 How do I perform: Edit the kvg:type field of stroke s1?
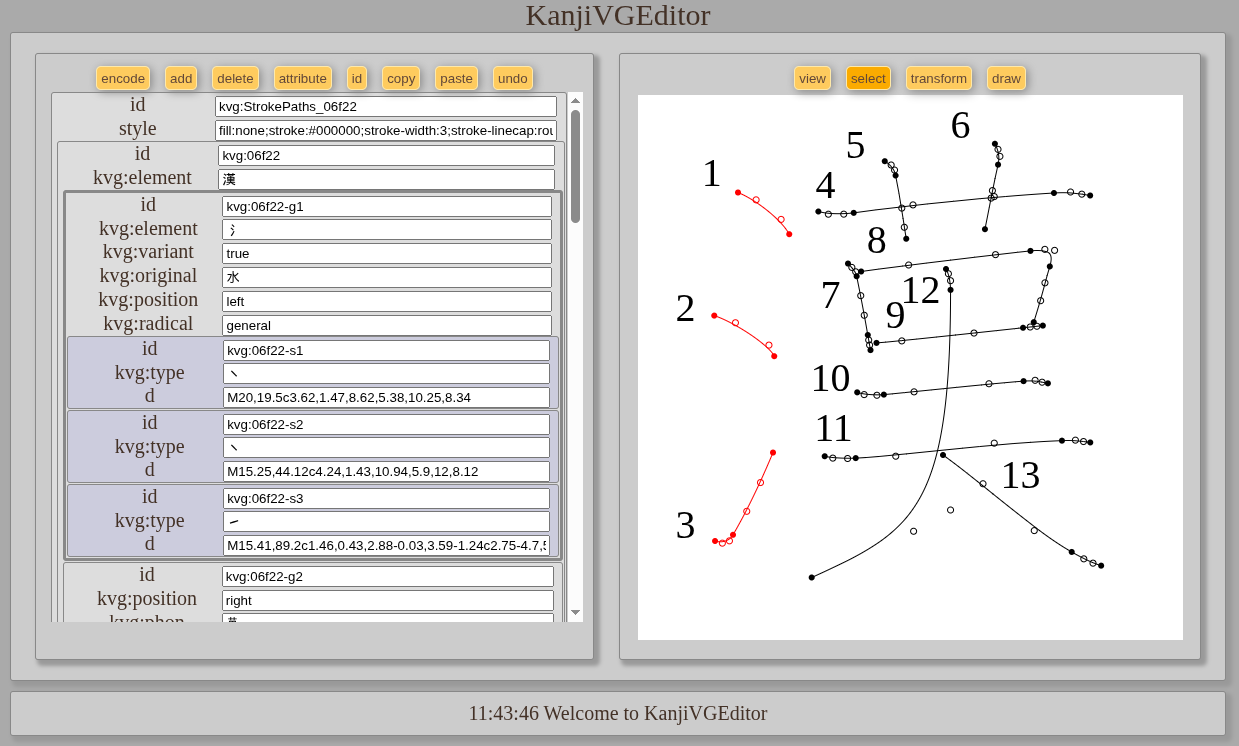pyautogui.click(x=386, y=373)
